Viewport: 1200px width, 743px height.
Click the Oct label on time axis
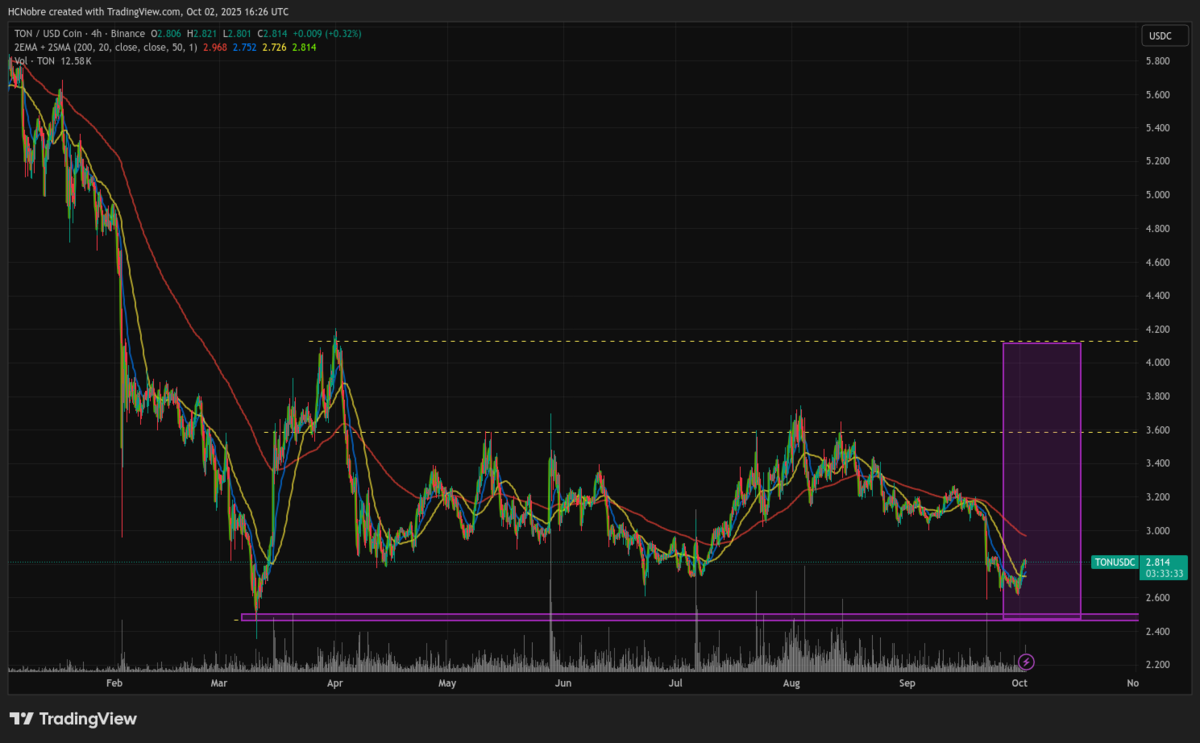(1019, 684)
